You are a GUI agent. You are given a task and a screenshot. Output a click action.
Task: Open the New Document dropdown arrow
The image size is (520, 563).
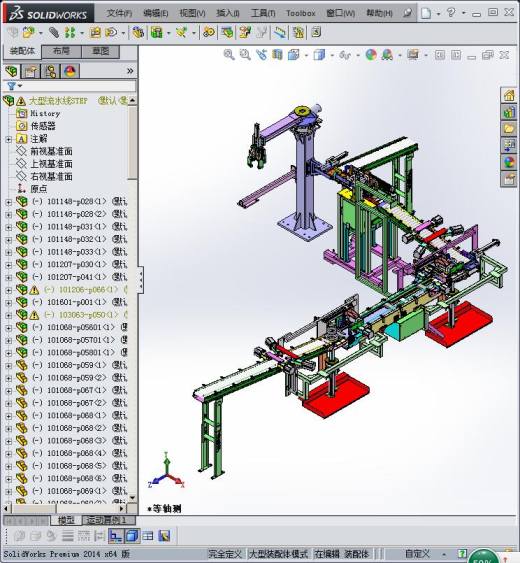tap(438, 14)
